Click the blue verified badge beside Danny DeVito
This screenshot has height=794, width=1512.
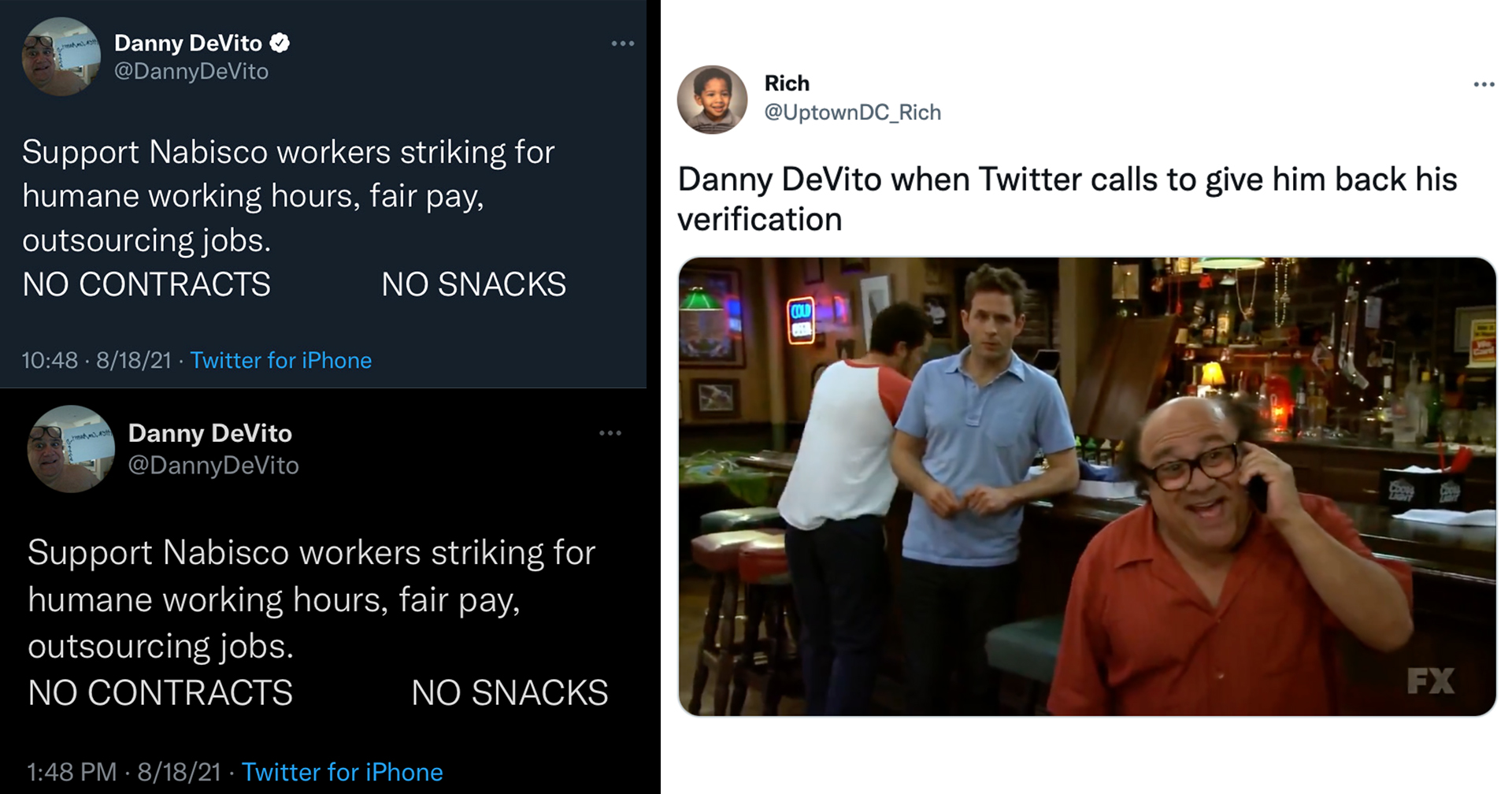click(x=280, y=43)
